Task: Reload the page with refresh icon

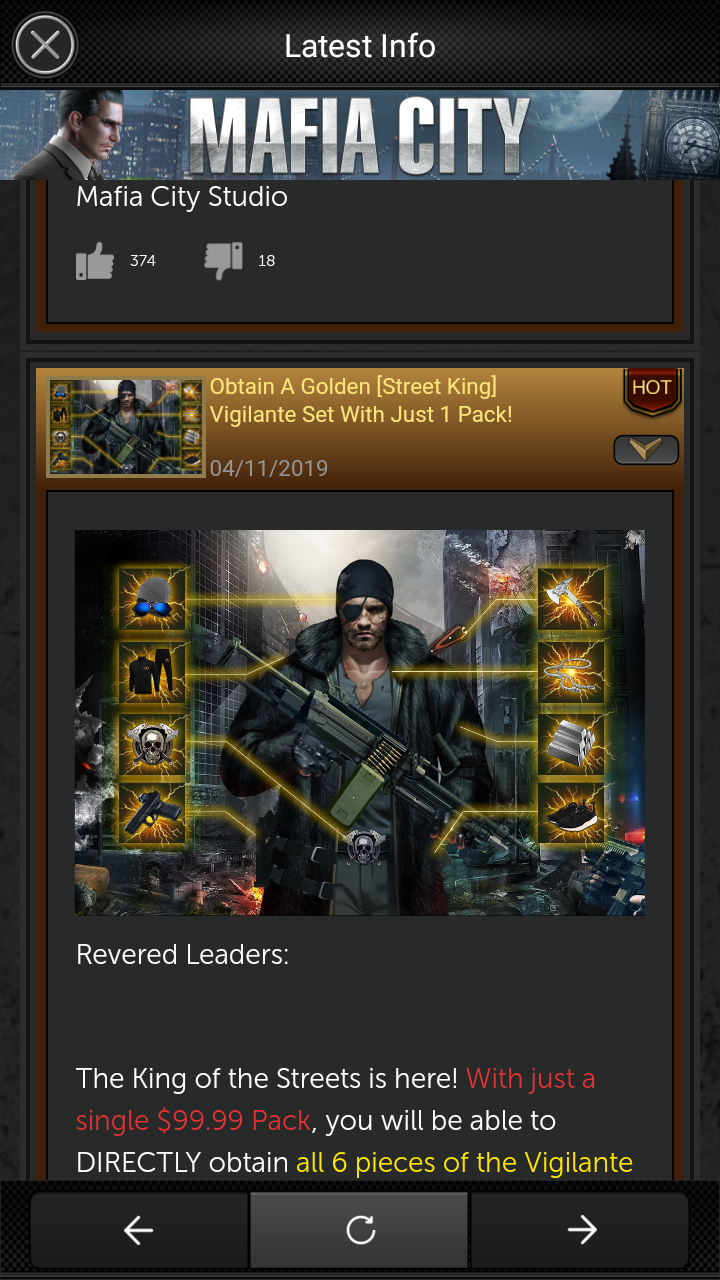Action: click(x=360, y=1230)
